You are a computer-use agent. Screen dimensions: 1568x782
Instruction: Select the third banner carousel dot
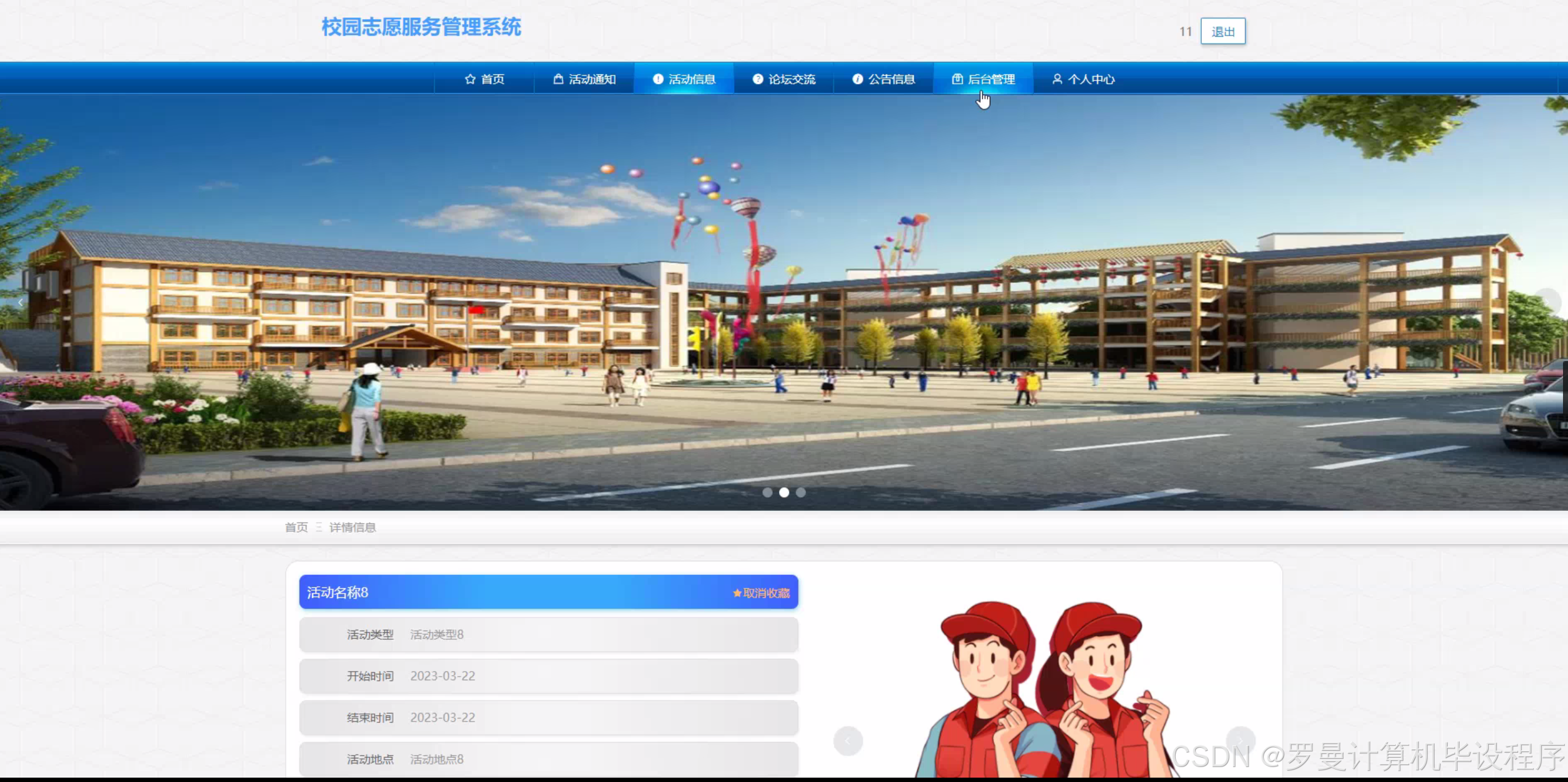point(801,493)
